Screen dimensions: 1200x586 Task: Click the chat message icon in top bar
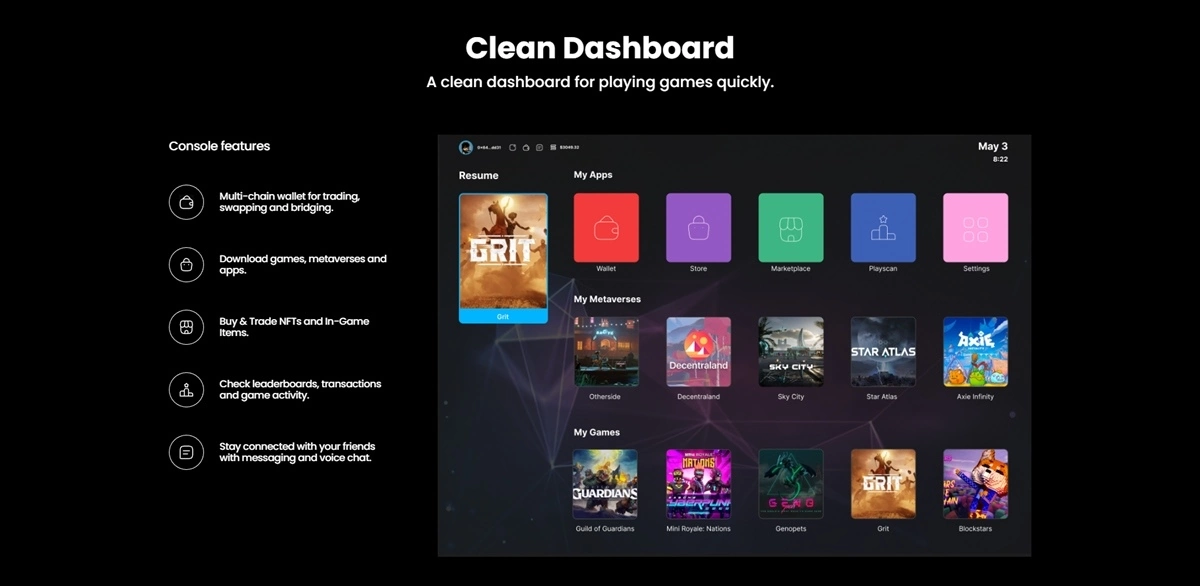coord(539,147)
